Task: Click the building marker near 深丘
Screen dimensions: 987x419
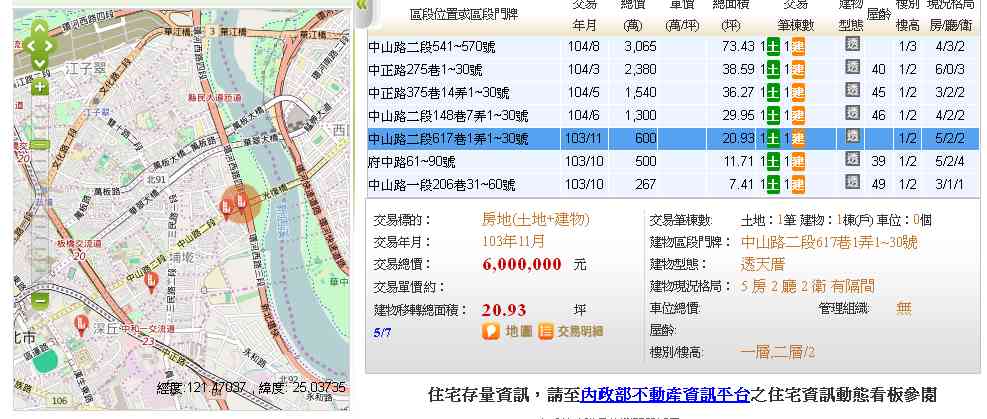Action: click(x=81, y=325)
